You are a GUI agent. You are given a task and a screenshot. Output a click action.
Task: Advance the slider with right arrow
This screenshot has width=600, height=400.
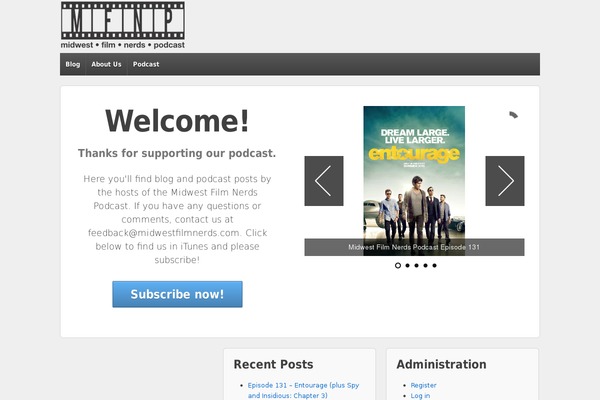(x=505, y=181)
